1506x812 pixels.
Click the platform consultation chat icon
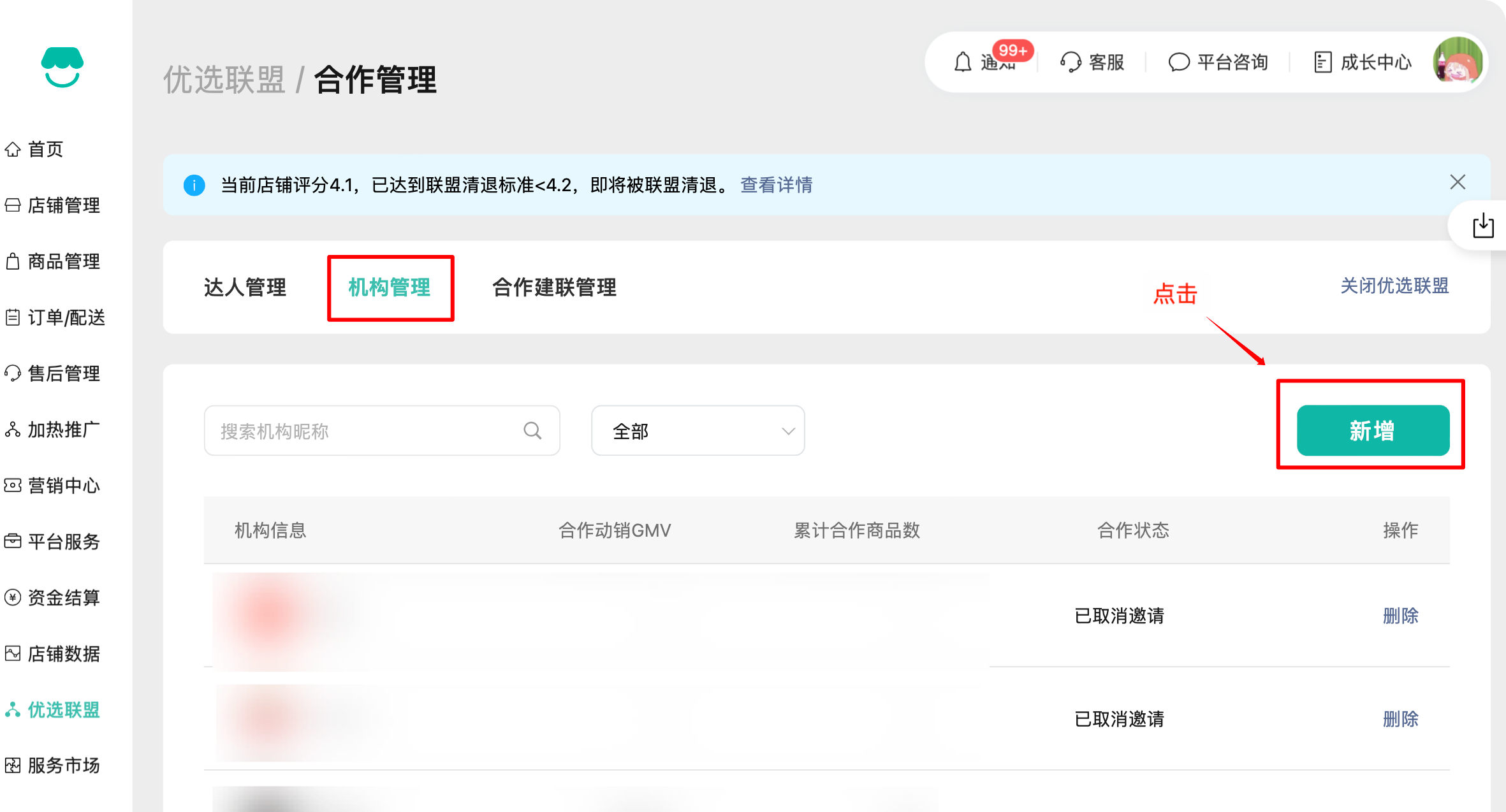pyautogui.click(x=1179, y=62)
